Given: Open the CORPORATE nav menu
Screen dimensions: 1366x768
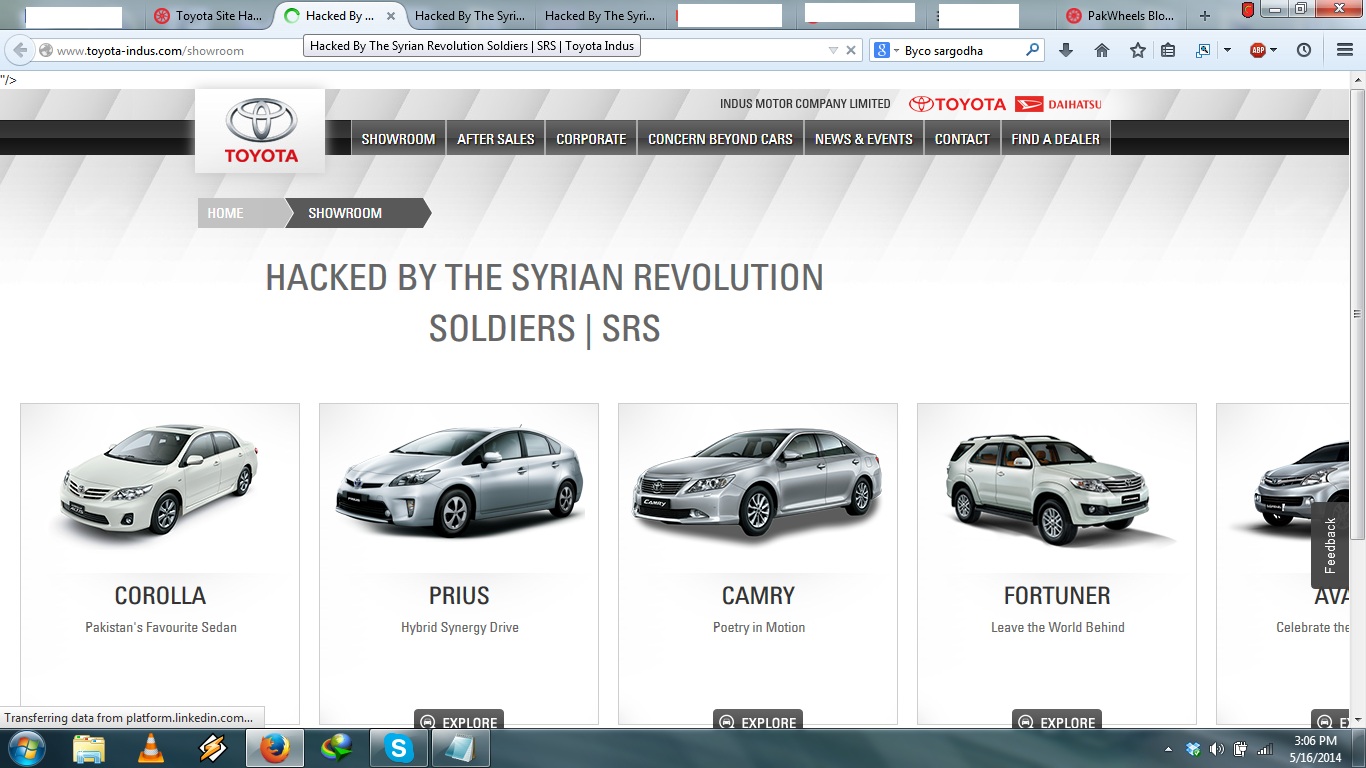Looking at the screenshot, I should (591, 139).
